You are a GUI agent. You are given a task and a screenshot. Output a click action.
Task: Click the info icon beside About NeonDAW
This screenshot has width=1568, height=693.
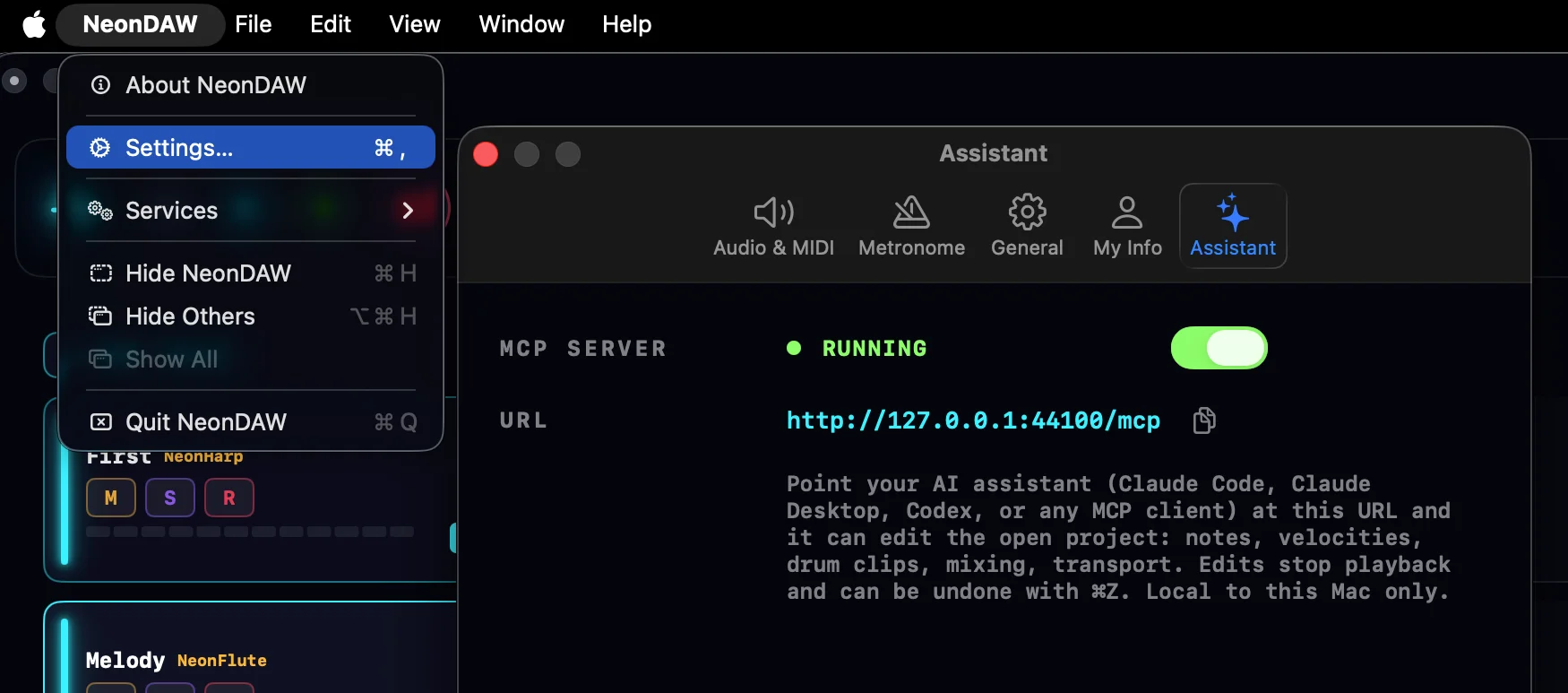point(100,85)
